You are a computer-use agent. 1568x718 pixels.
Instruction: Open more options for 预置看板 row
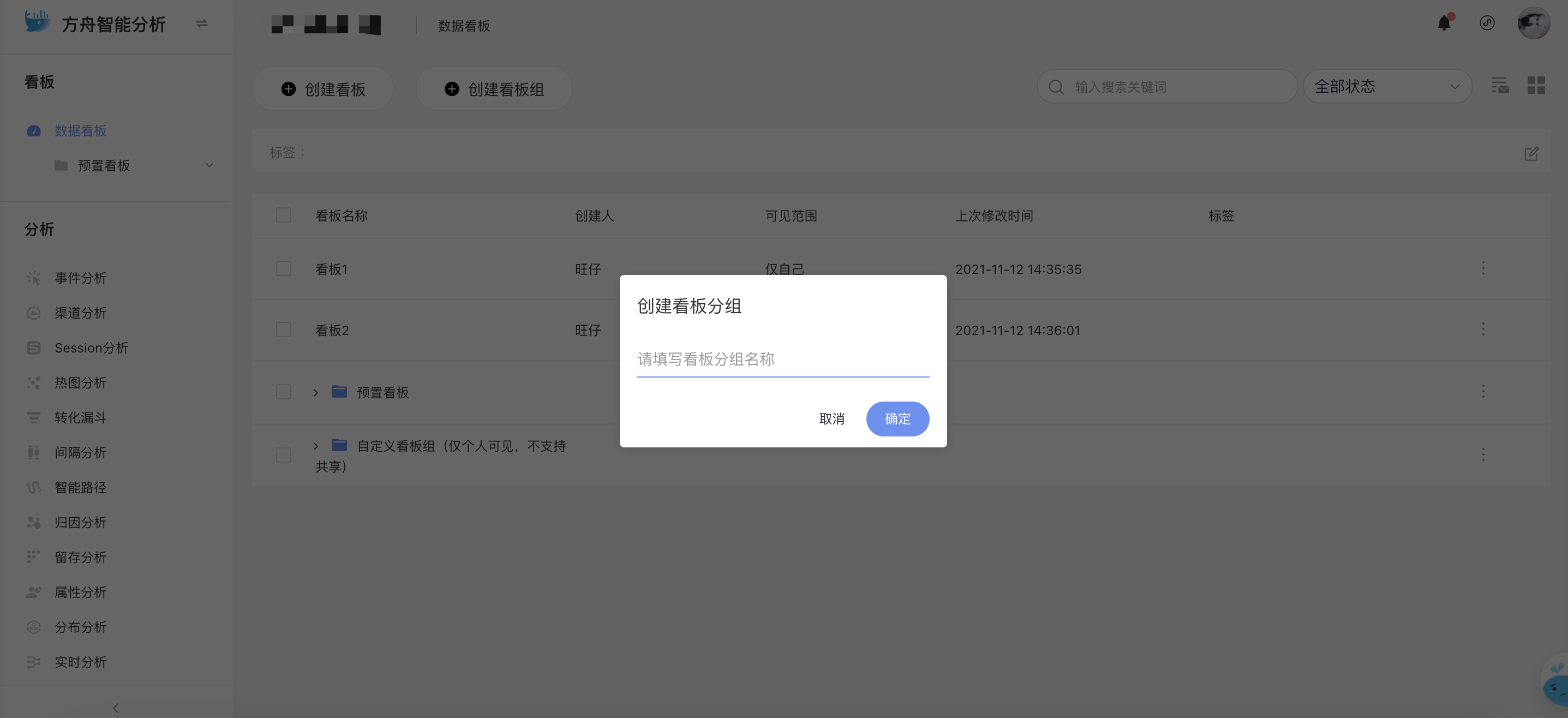click(1483, 391)
